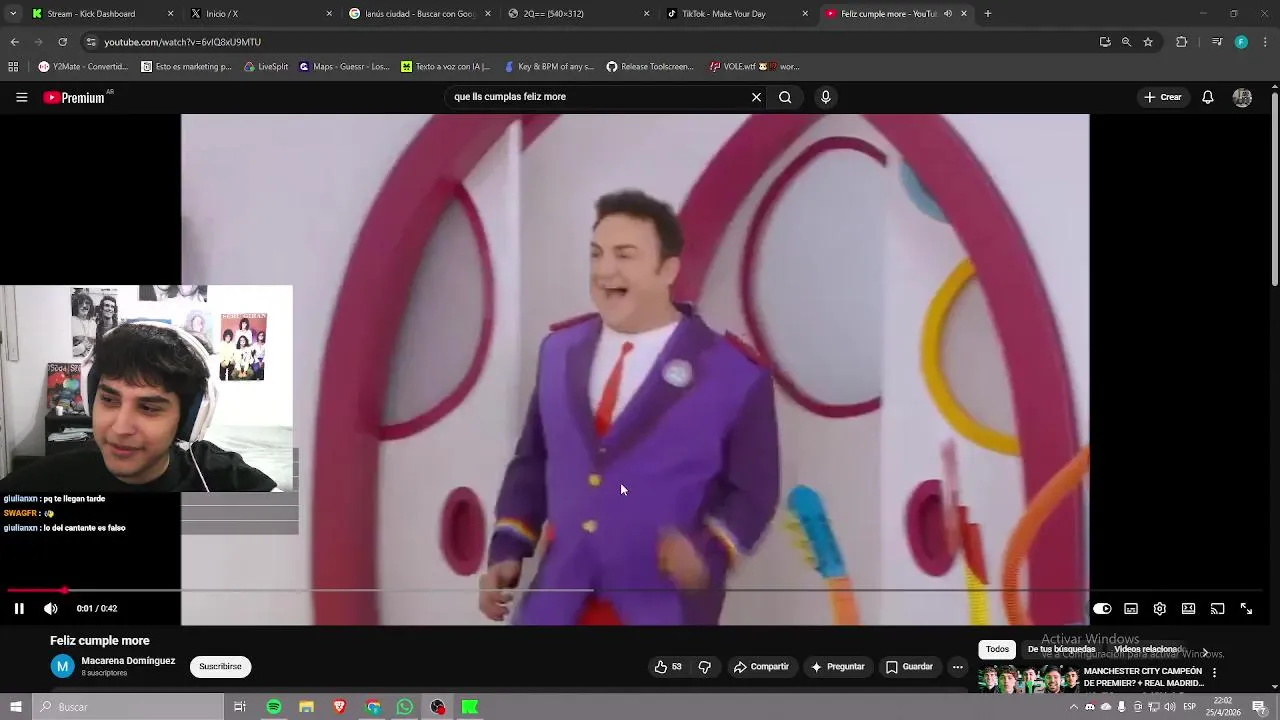Select the De tus búsquedas chip
Viewport: 1280px width, 720px height.
(1061, 649)
